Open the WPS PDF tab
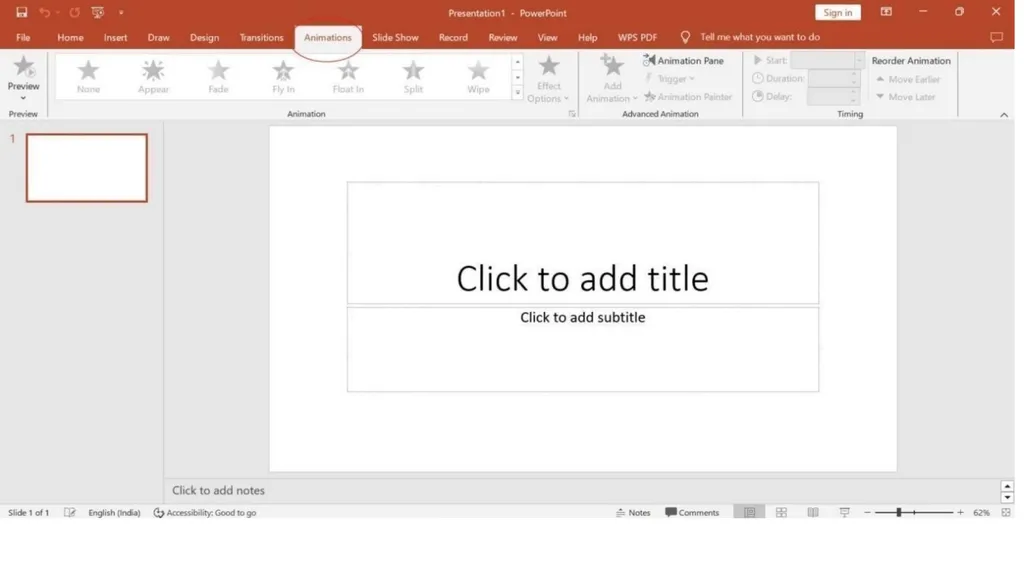This screenshot has width=1024, height=575. (637, 37)
